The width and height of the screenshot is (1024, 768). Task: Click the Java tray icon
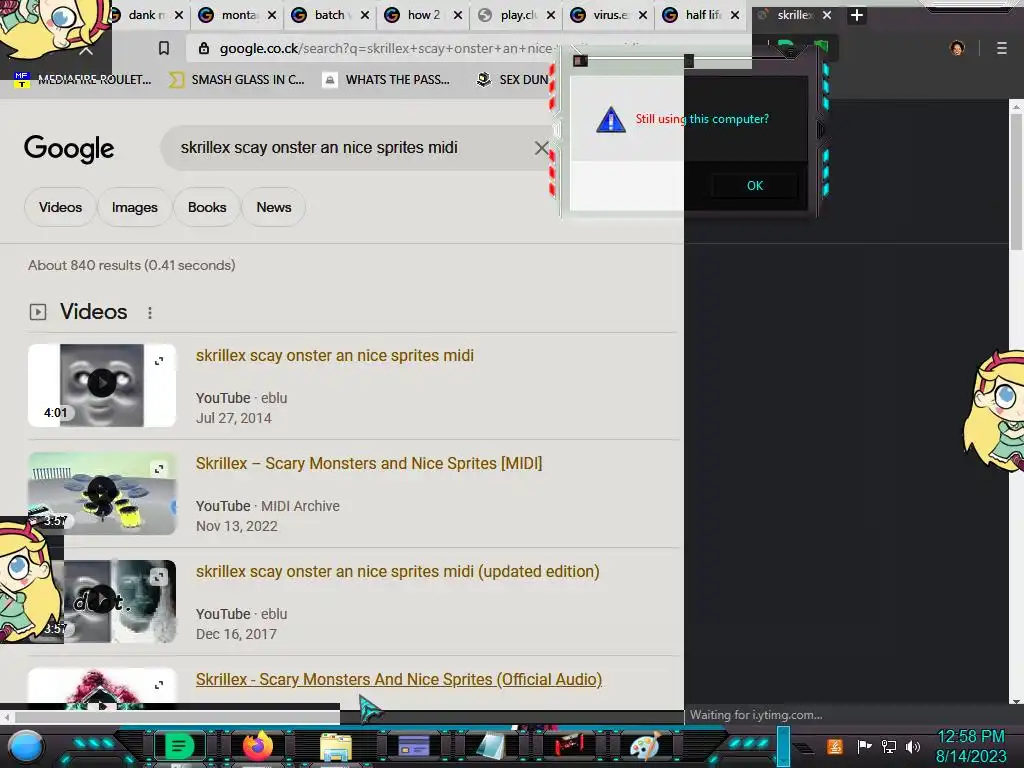834,746
